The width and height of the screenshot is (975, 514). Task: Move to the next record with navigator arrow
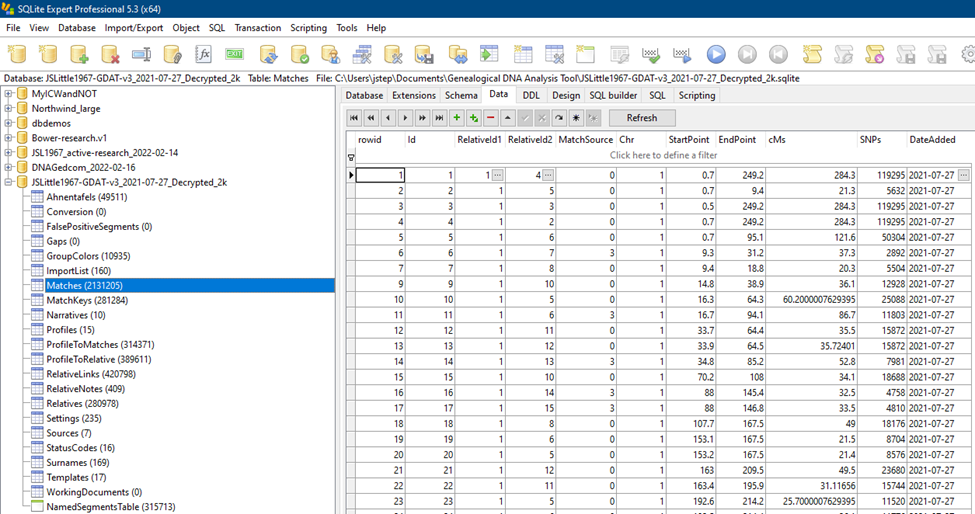click(x=405, y=118)
